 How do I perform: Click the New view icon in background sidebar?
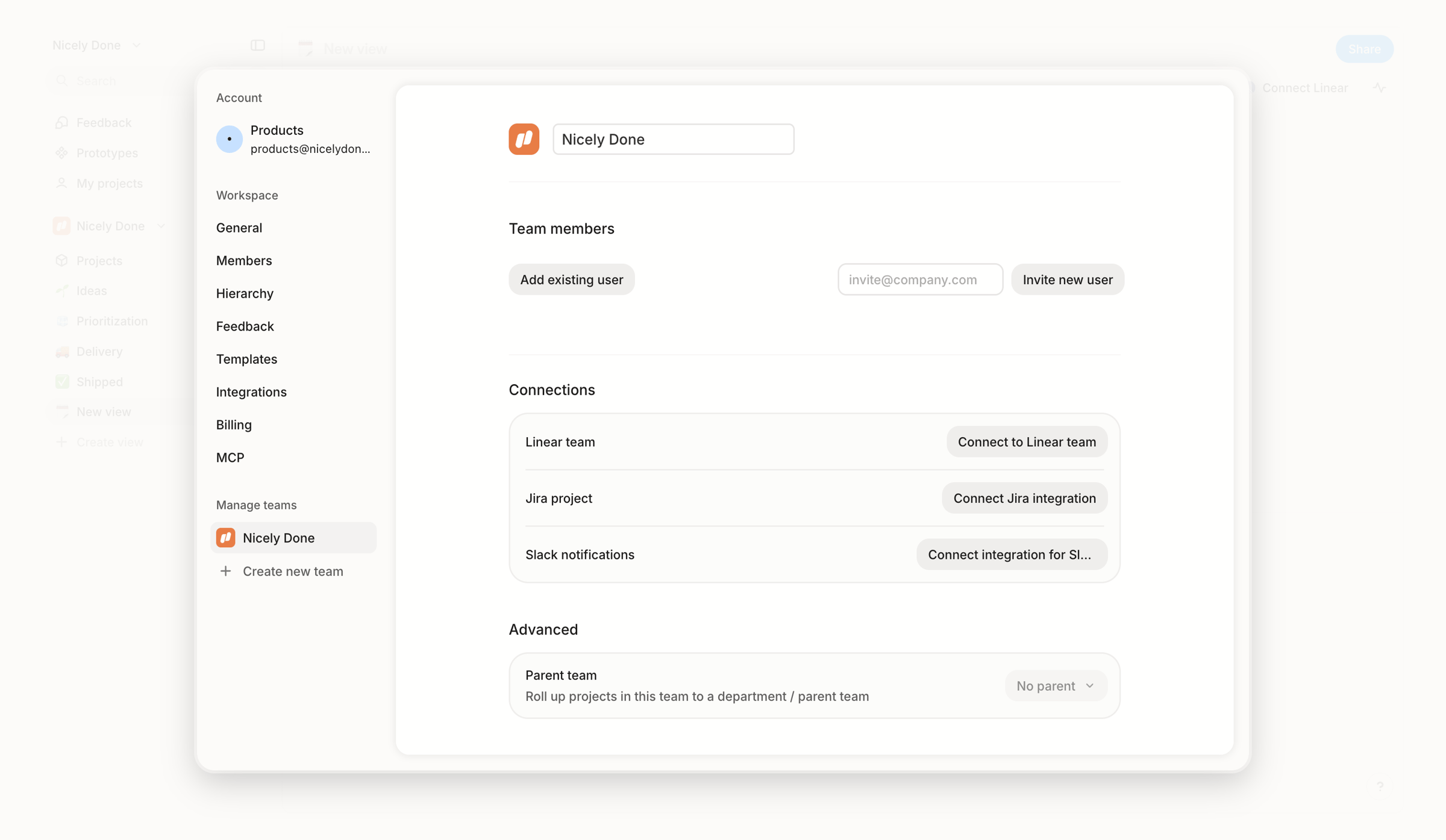click(61, 412)
